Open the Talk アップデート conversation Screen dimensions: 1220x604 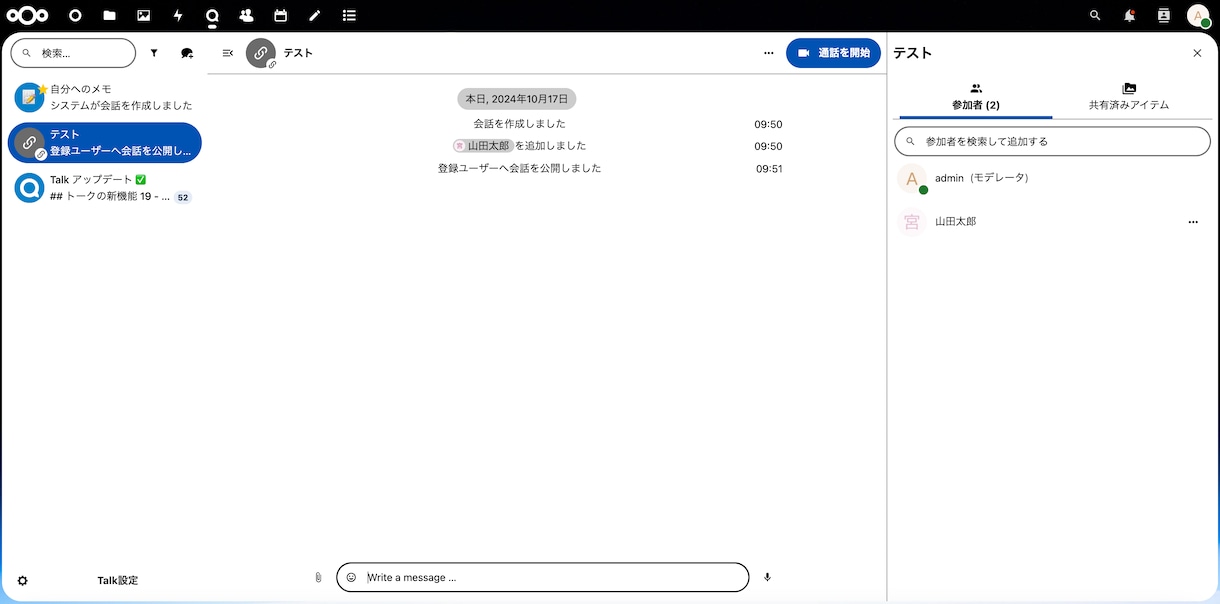click(104, 188)
